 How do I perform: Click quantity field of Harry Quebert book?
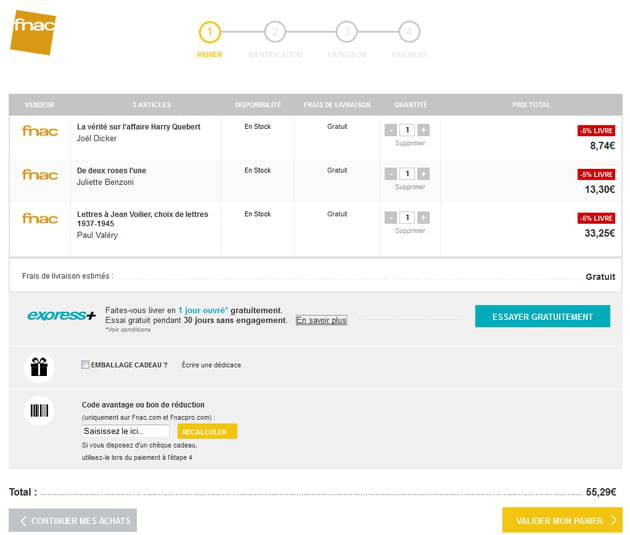click(407, 130)
